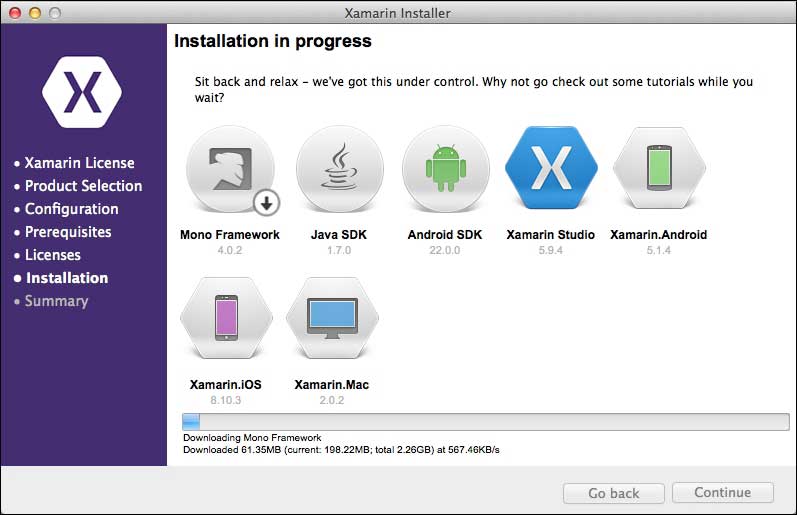Click the Xamarin.Android green phone icon
The image size is (797, 515).
click(659, 167)
